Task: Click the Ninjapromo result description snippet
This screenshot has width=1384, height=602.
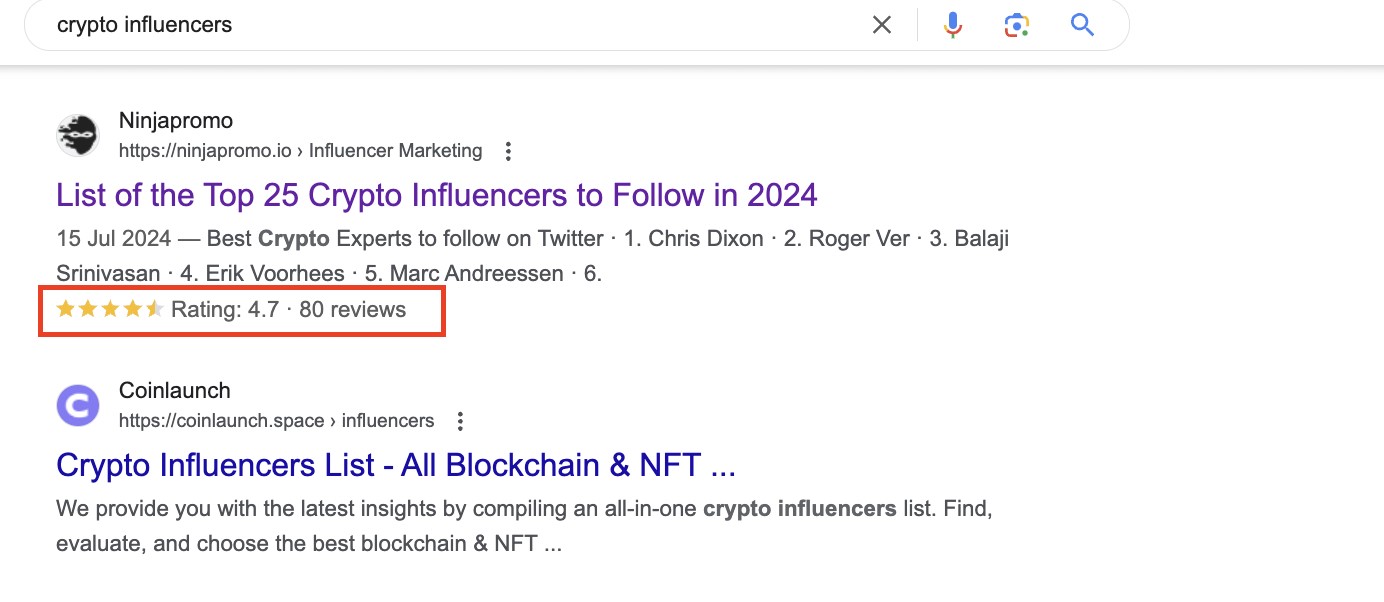Action: click(533, 256)
